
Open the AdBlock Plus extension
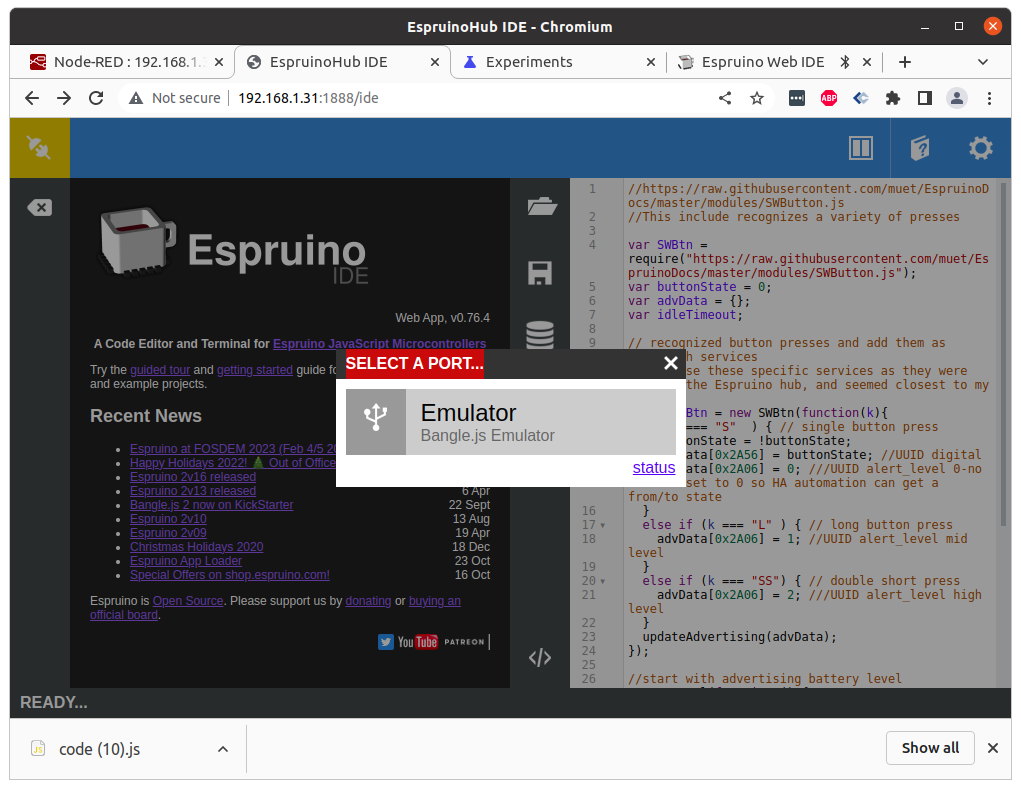point(829,98)
